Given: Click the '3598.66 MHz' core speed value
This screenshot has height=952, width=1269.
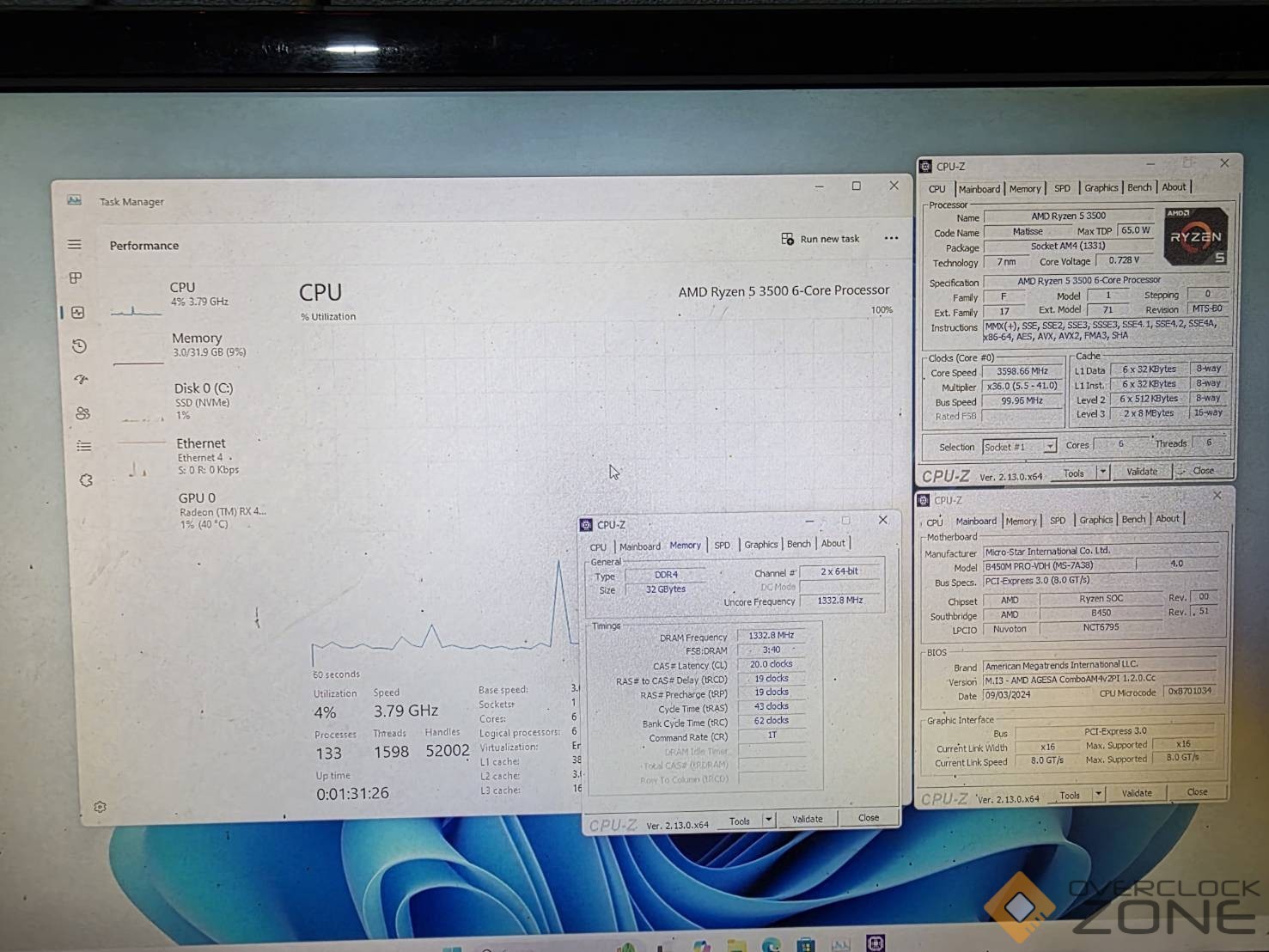Looking at the screenshot, I should point(1021,371).
